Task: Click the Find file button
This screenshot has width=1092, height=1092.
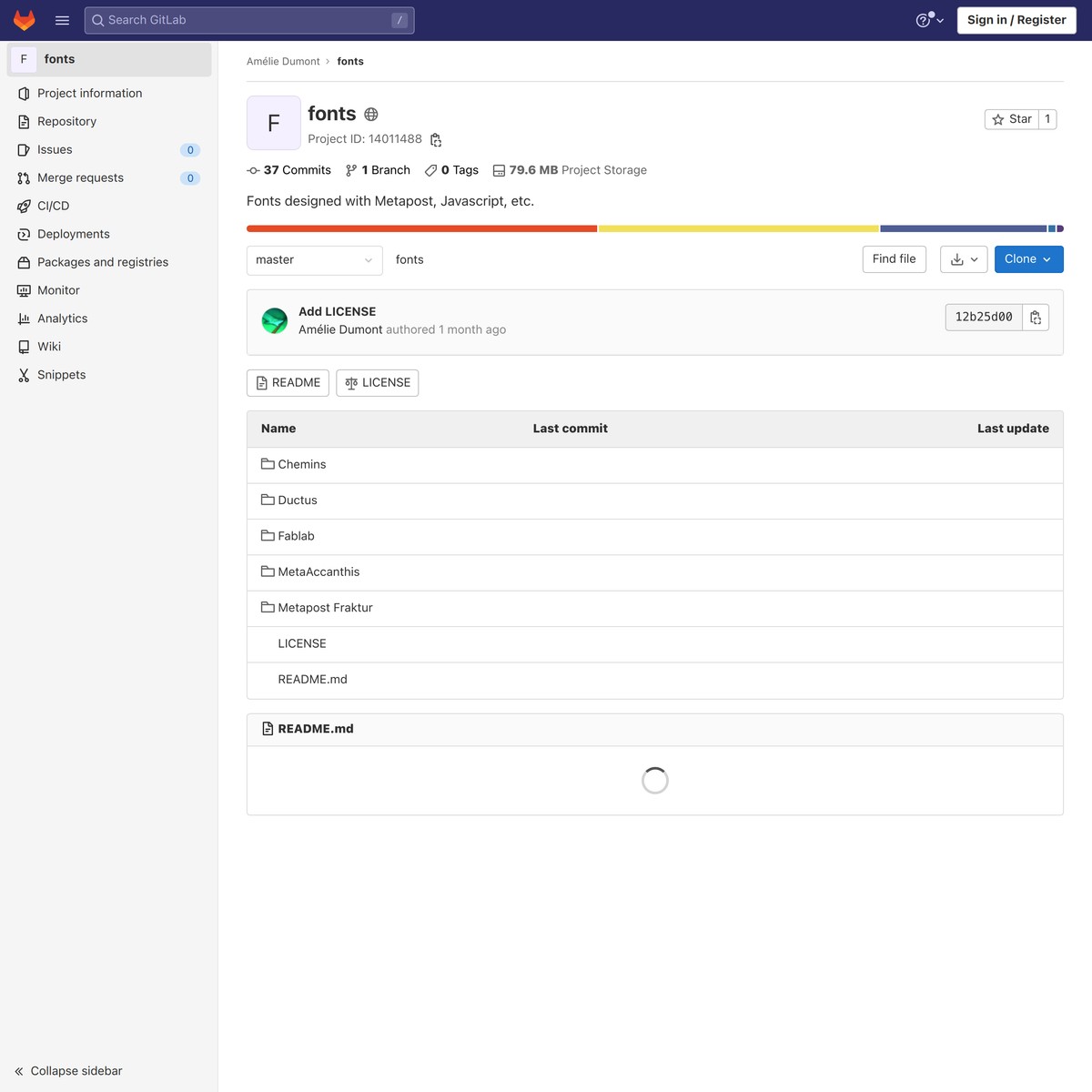Action: pos(894,259)
